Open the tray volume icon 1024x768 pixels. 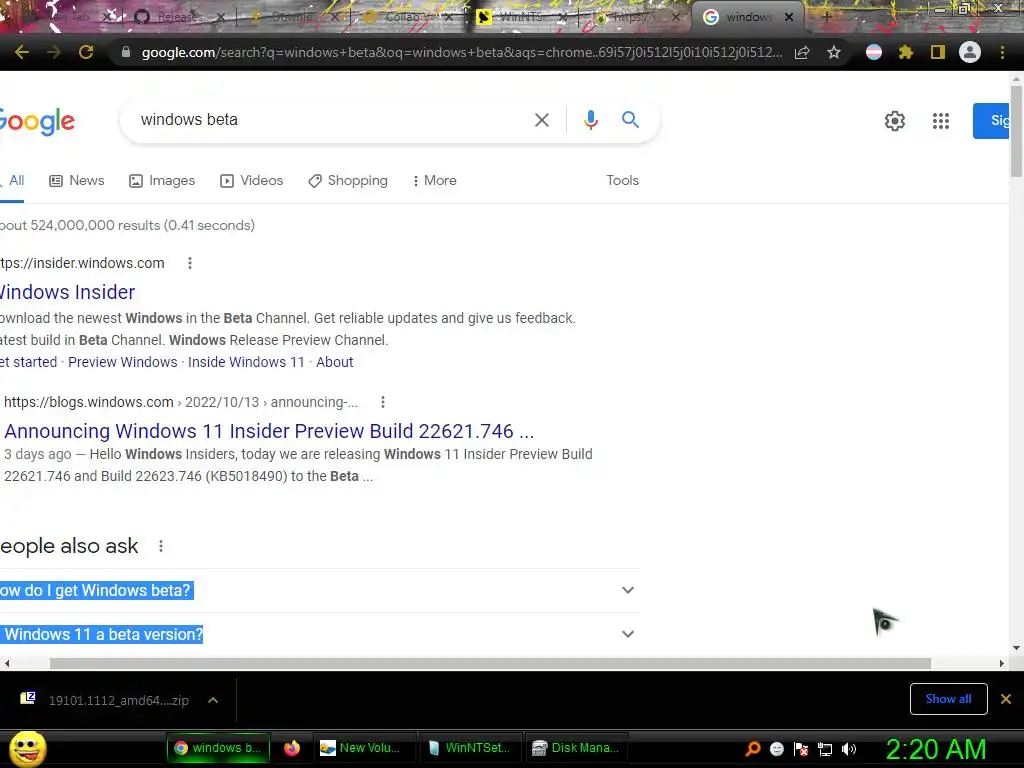click(x=849, y=749)
